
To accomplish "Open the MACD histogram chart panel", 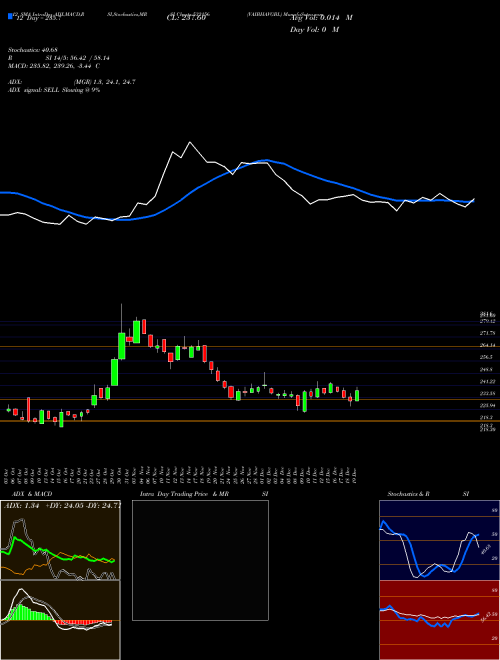I will (60, 620).
